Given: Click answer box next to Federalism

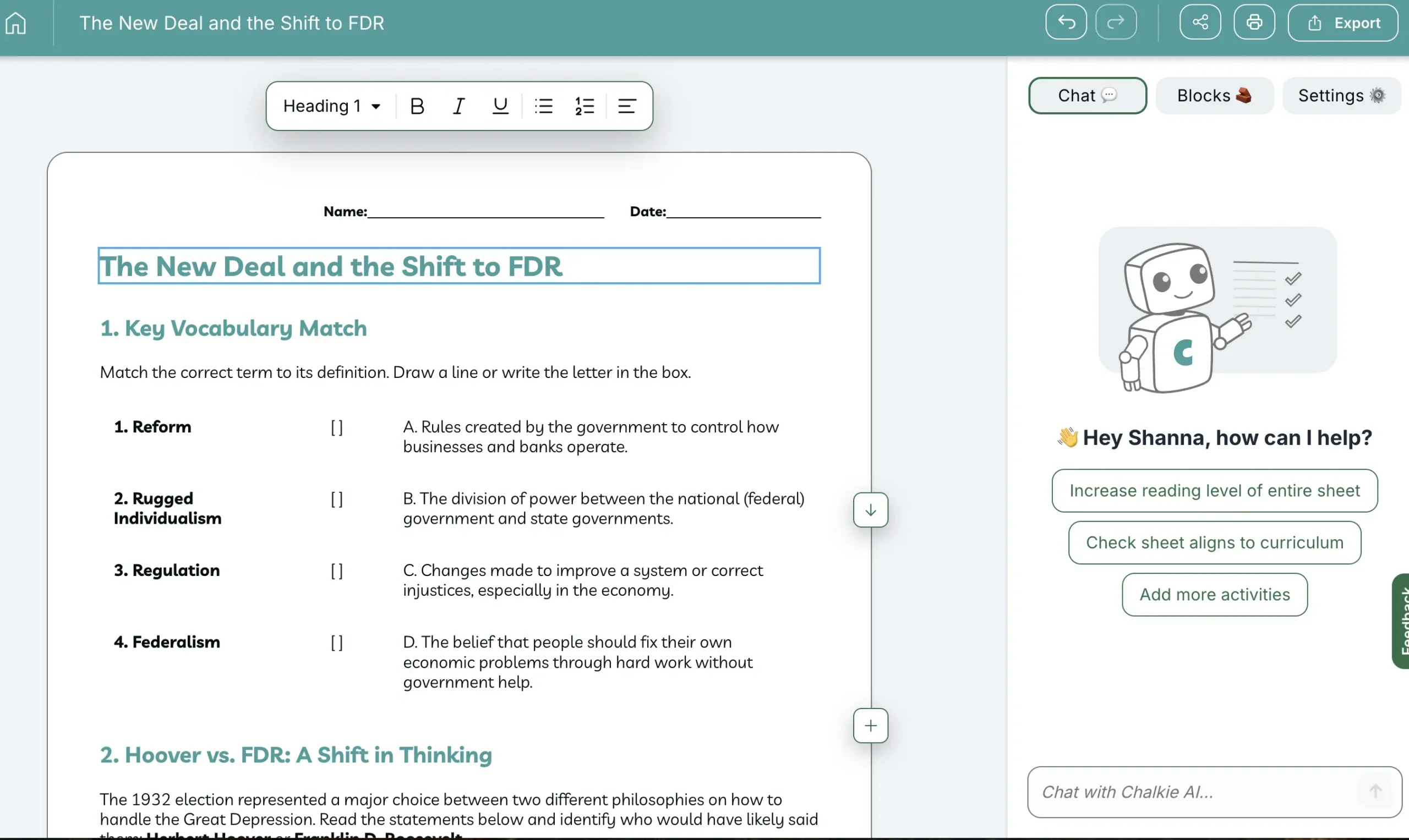Looking at the screenshot, I should (x=336, y=643).
